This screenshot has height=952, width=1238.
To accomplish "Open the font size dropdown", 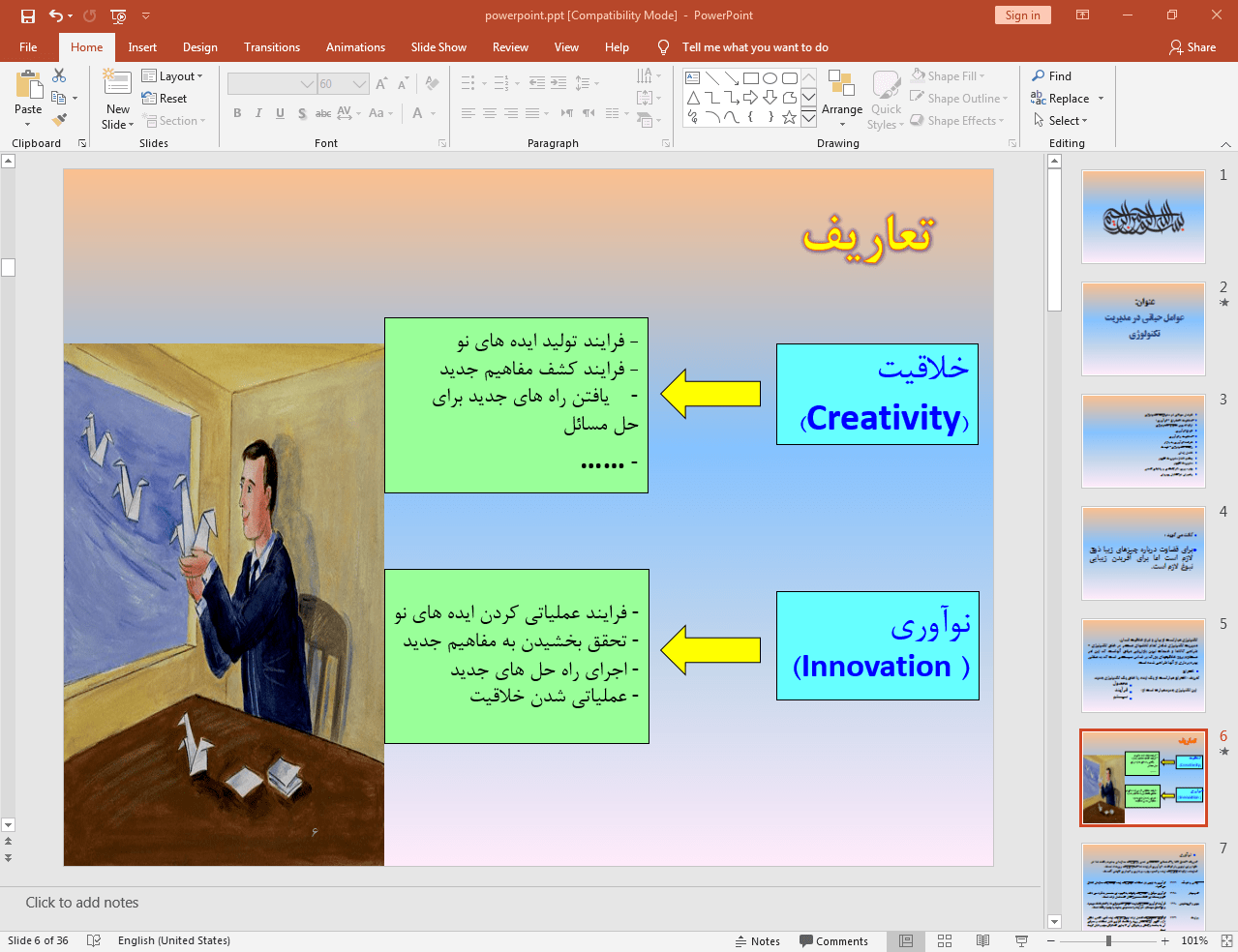I will [x=357, y=83].
